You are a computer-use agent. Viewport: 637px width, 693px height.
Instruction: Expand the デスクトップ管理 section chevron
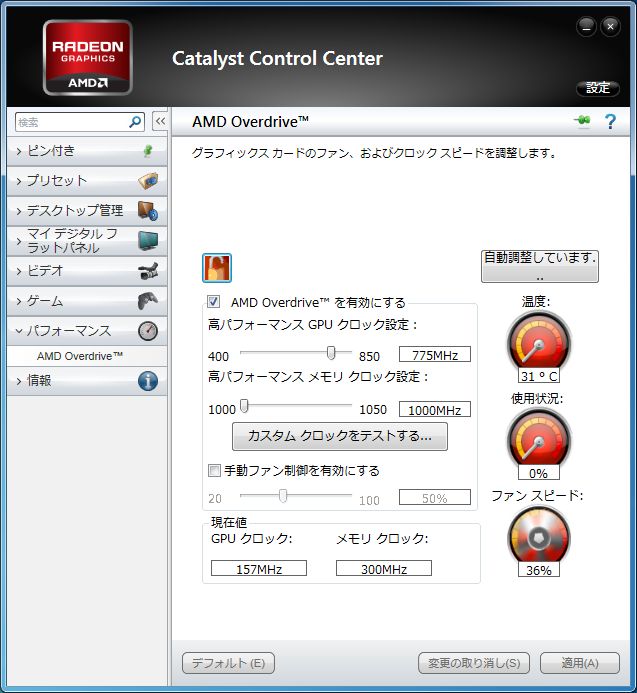pyautogui.click(x=19, y=211)
